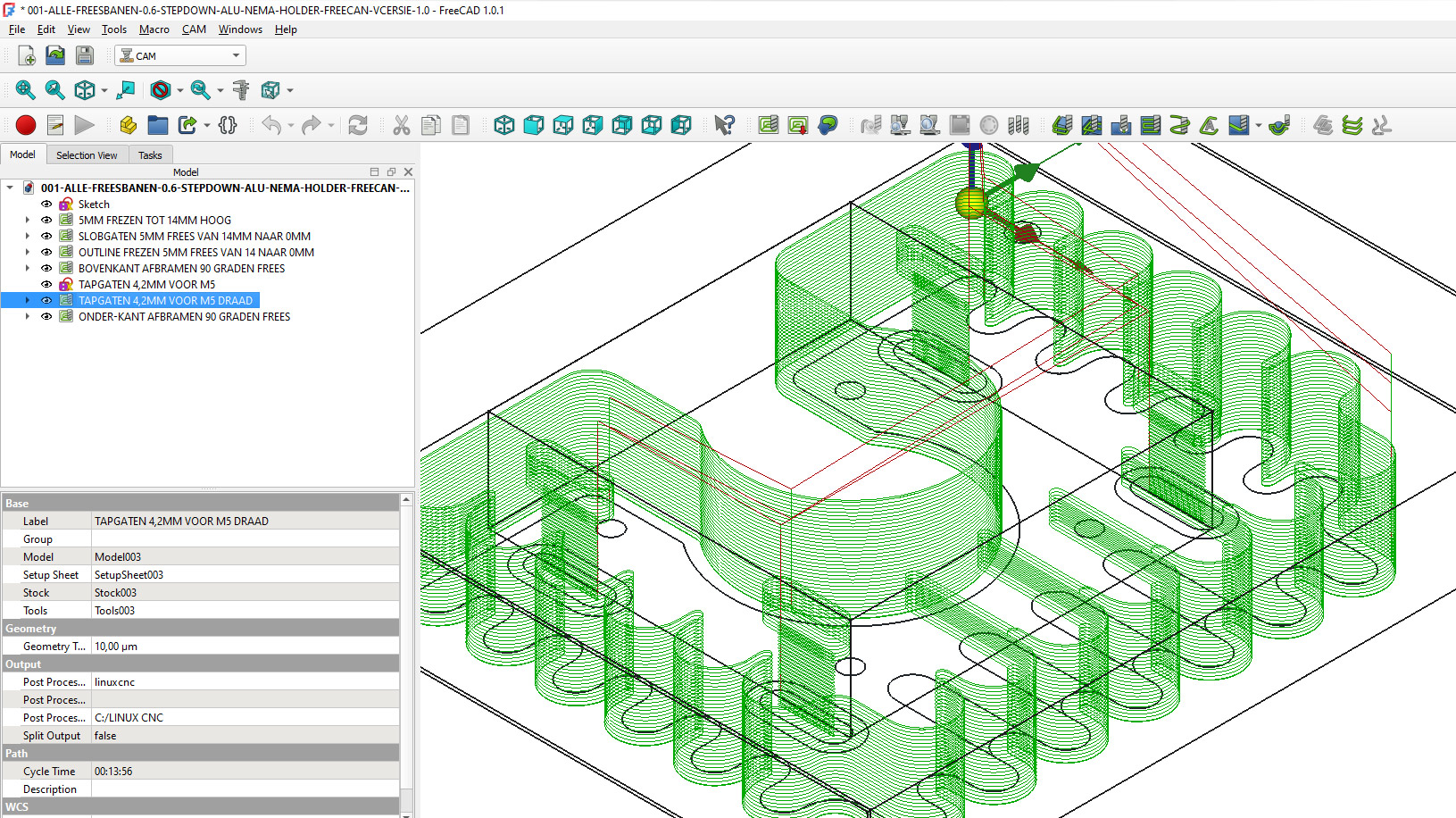
Task: Expand the BOVENKANT AFBRAMEN 90 GRADEN FREES item
Action: [x=28, y=269]
